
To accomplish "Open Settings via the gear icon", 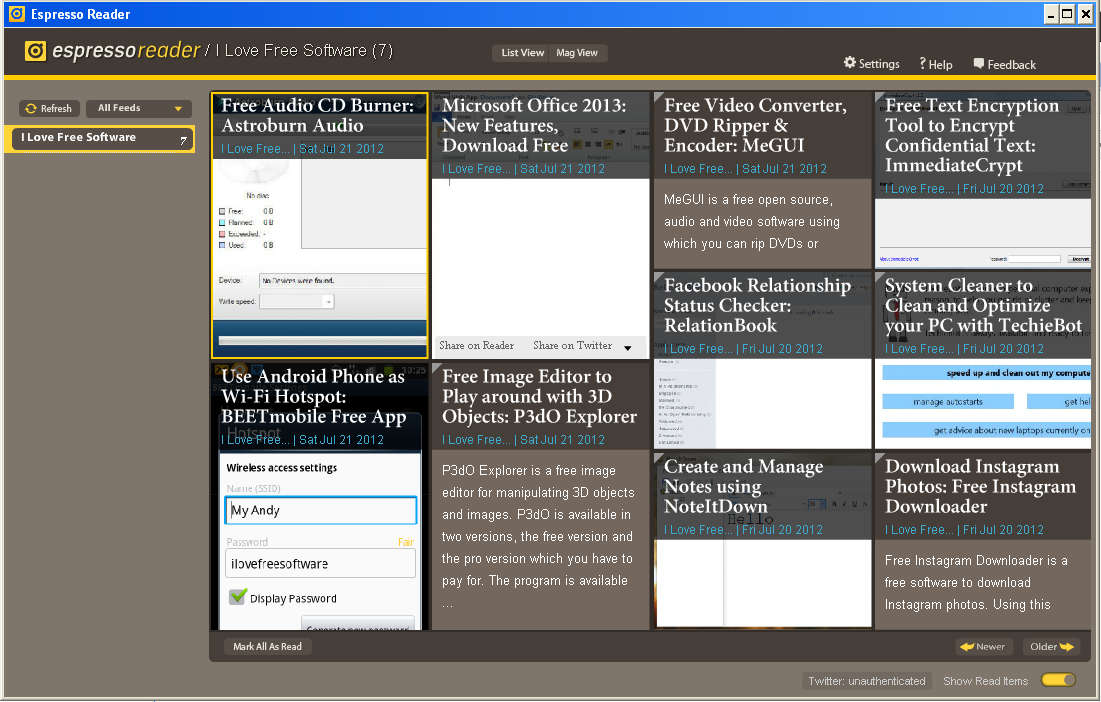I will tap(850, 62).
